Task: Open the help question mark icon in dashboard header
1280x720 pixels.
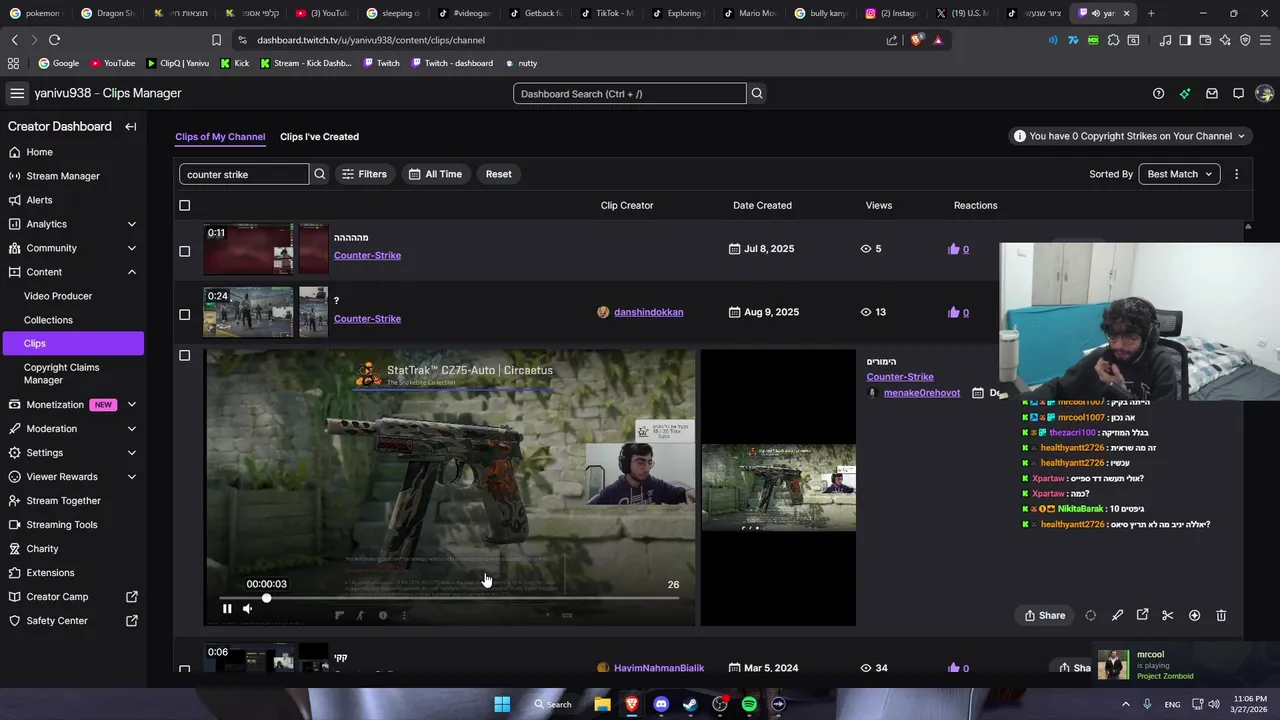Action: click(x=1158, y=93)
